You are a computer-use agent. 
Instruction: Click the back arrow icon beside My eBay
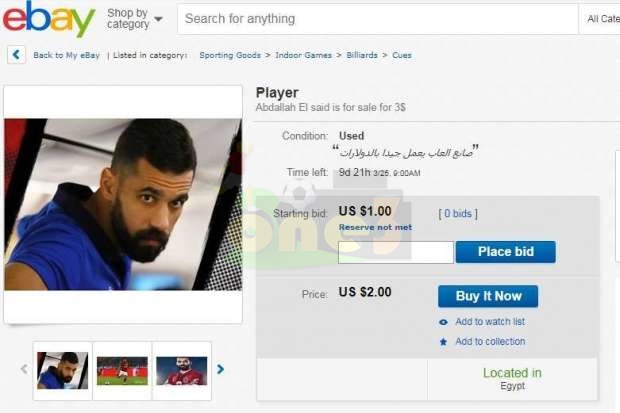pyautogui.click(x=16, y=55)
